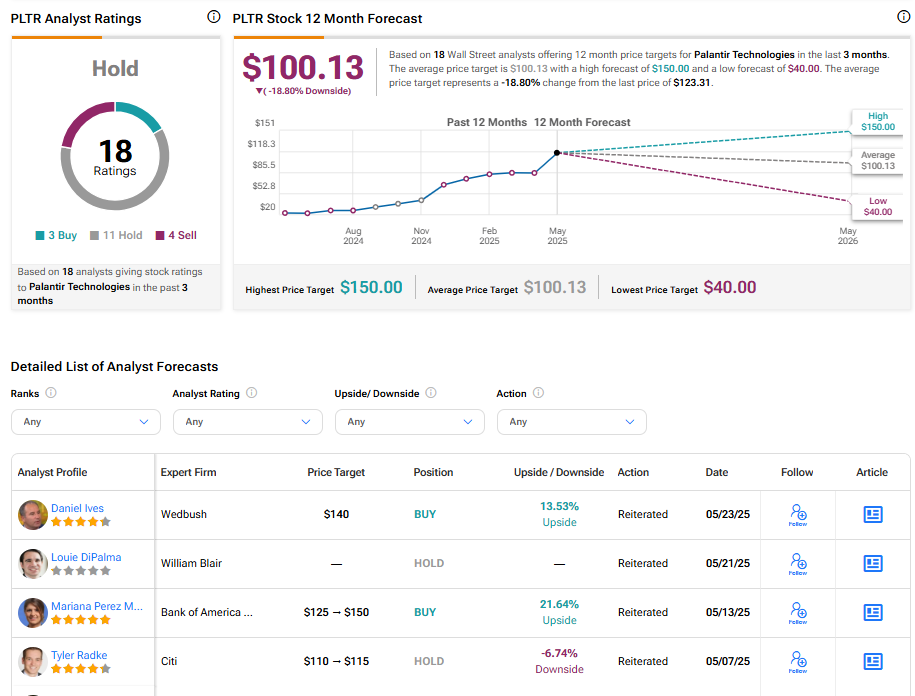Viewport: 915px width, 696px height.
Task: Click HOLD position in Citi row
Action: tap(429, 661)
